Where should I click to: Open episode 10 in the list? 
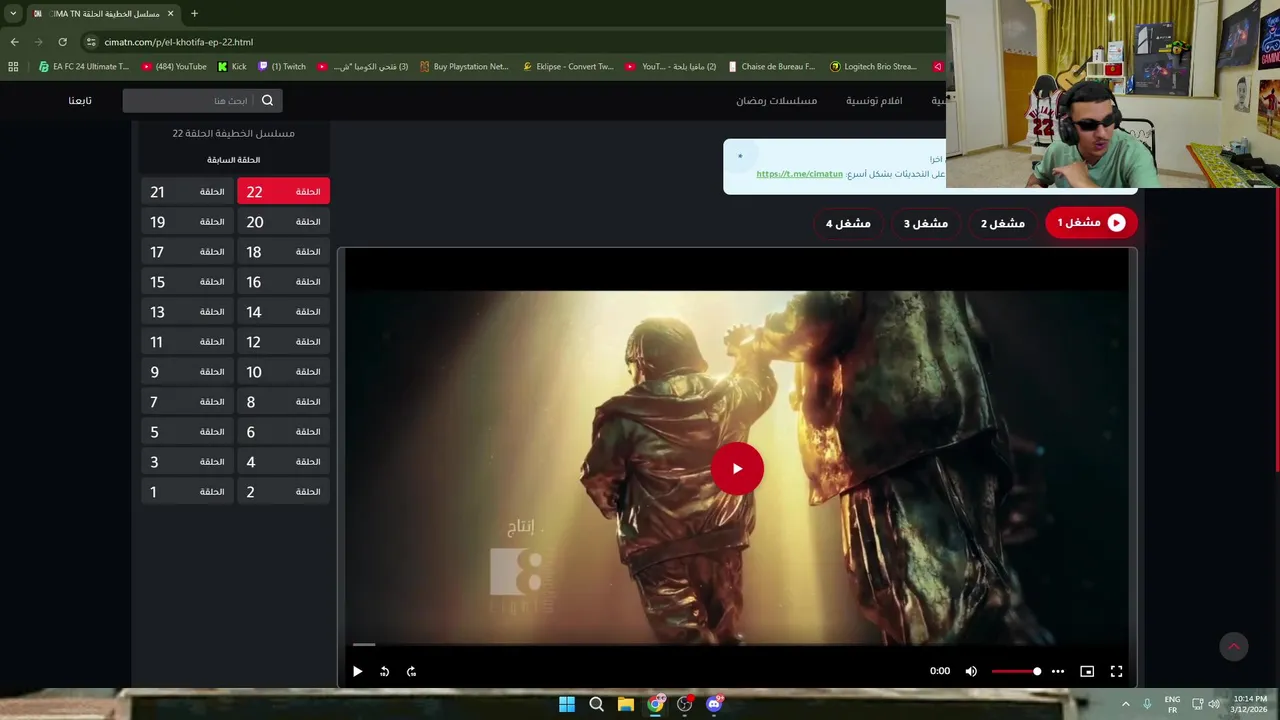(283, 371)
